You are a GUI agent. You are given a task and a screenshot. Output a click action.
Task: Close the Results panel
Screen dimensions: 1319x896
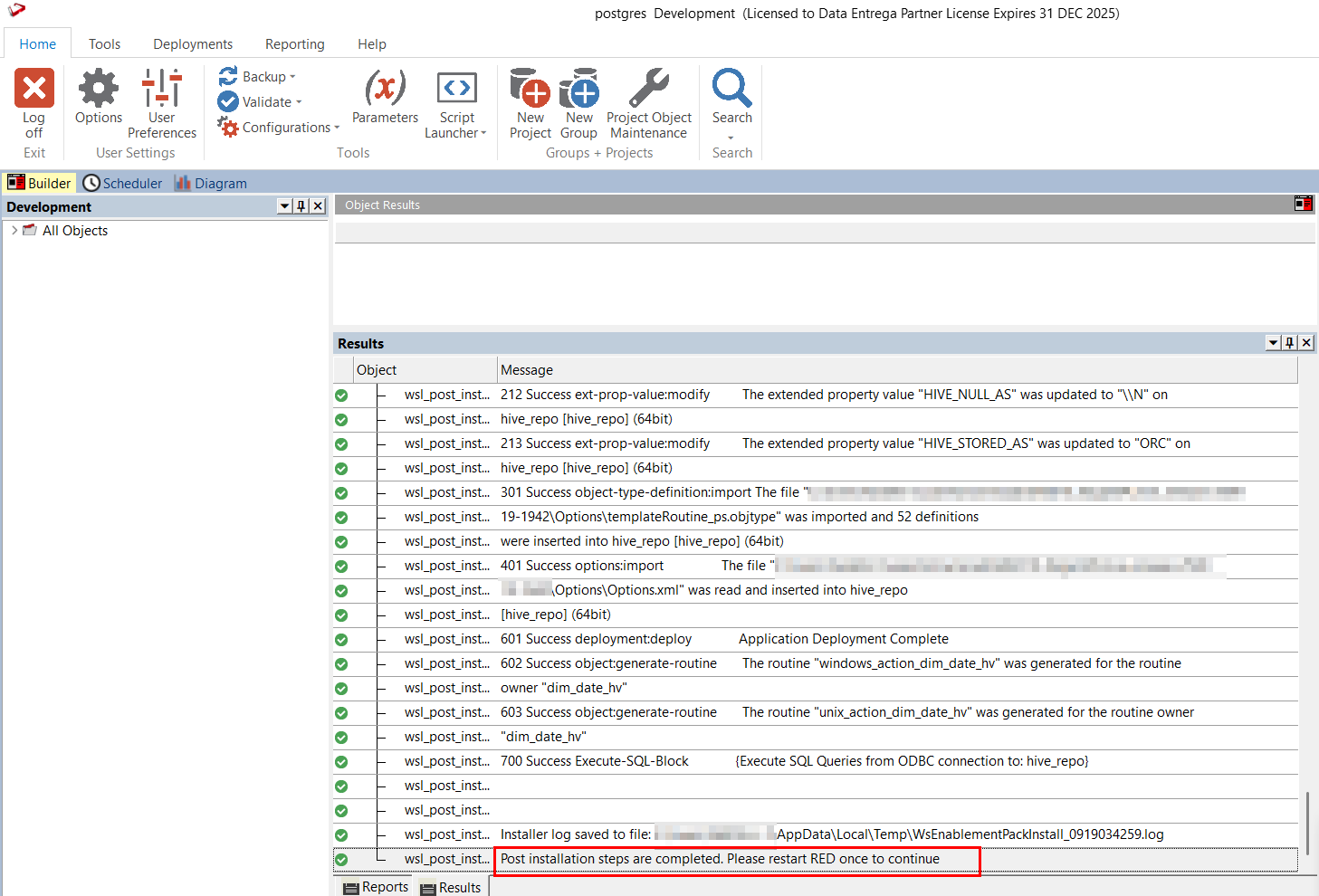click(1306, 343)
